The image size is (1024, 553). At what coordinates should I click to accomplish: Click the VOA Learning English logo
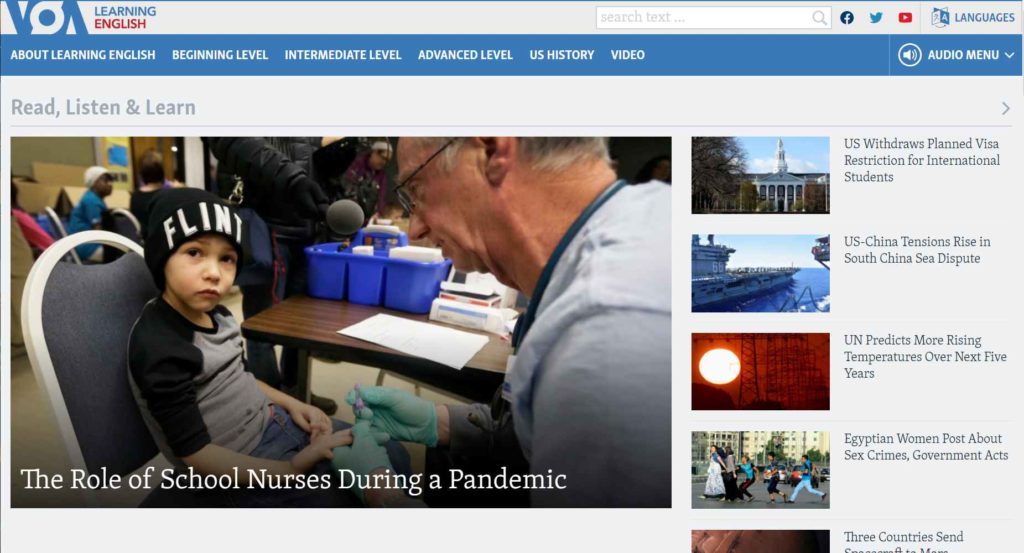click(78, 17)
